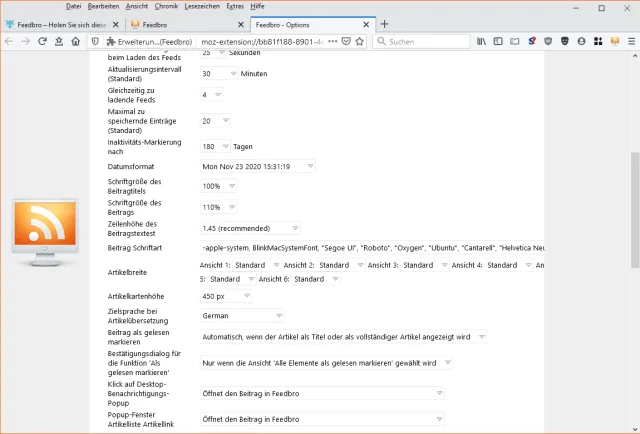Open the Bestätigungsdialog dropdown
Image resolution: width=640 pixels, height=434 pixels.
[326, 363]
